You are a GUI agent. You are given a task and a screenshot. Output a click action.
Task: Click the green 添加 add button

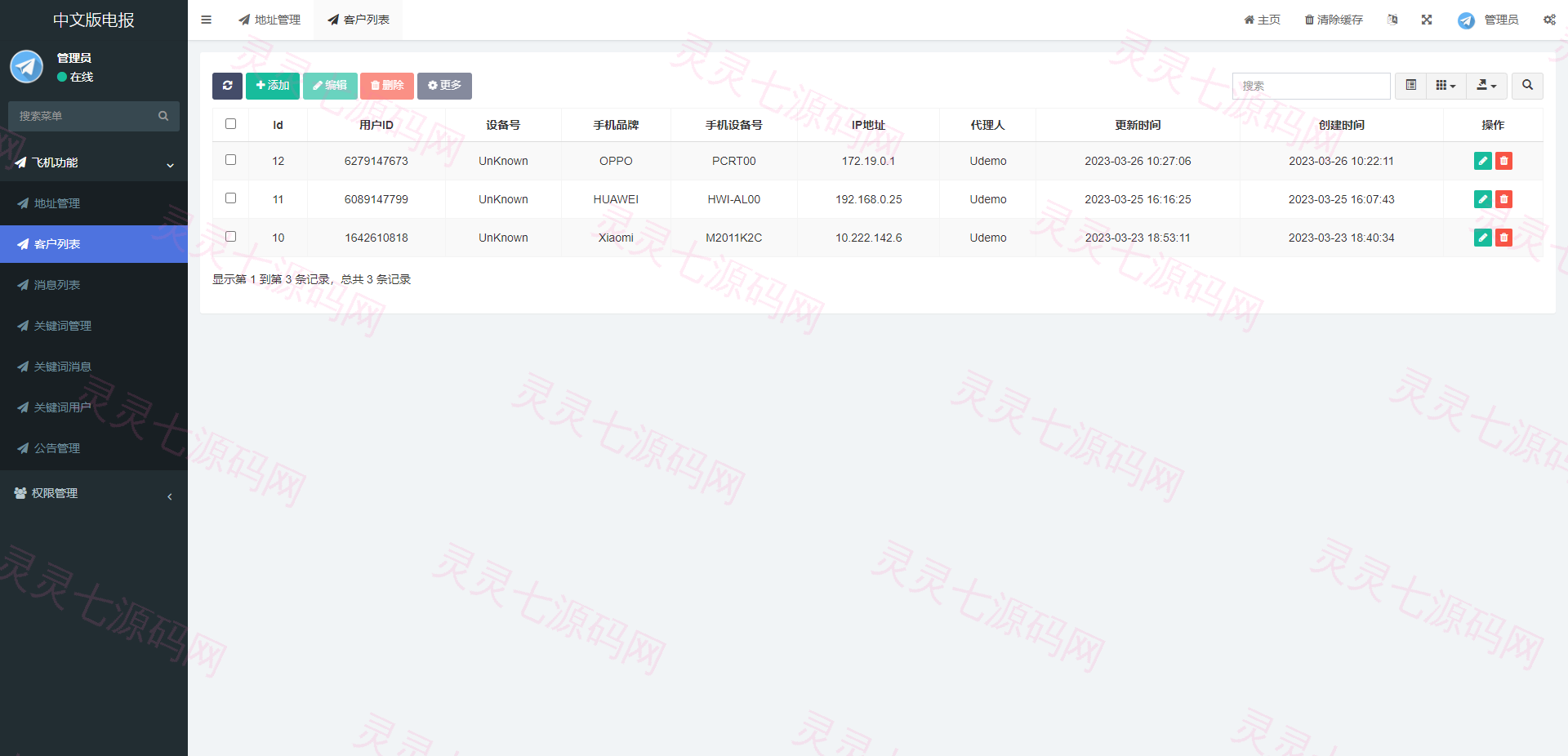click(x=273, y=86)
